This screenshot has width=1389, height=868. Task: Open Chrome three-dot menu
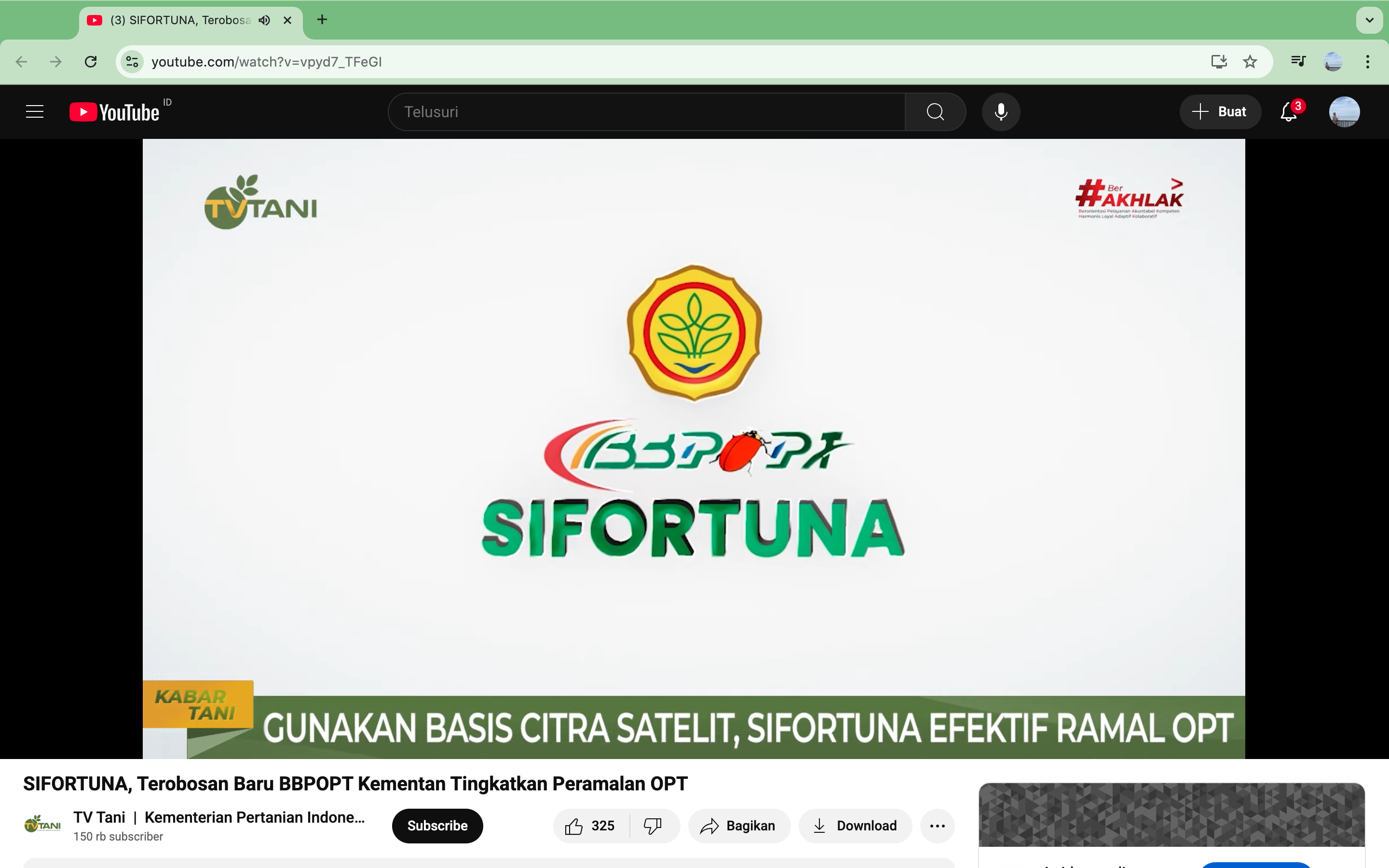[1368, 61]
